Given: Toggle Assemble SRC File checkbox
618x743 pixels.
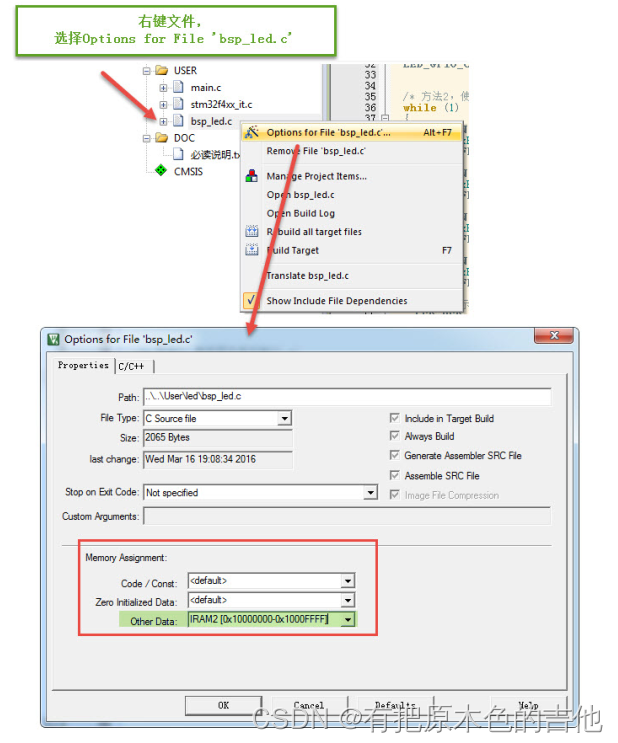Looking at the screenshot, I should 394,475.
